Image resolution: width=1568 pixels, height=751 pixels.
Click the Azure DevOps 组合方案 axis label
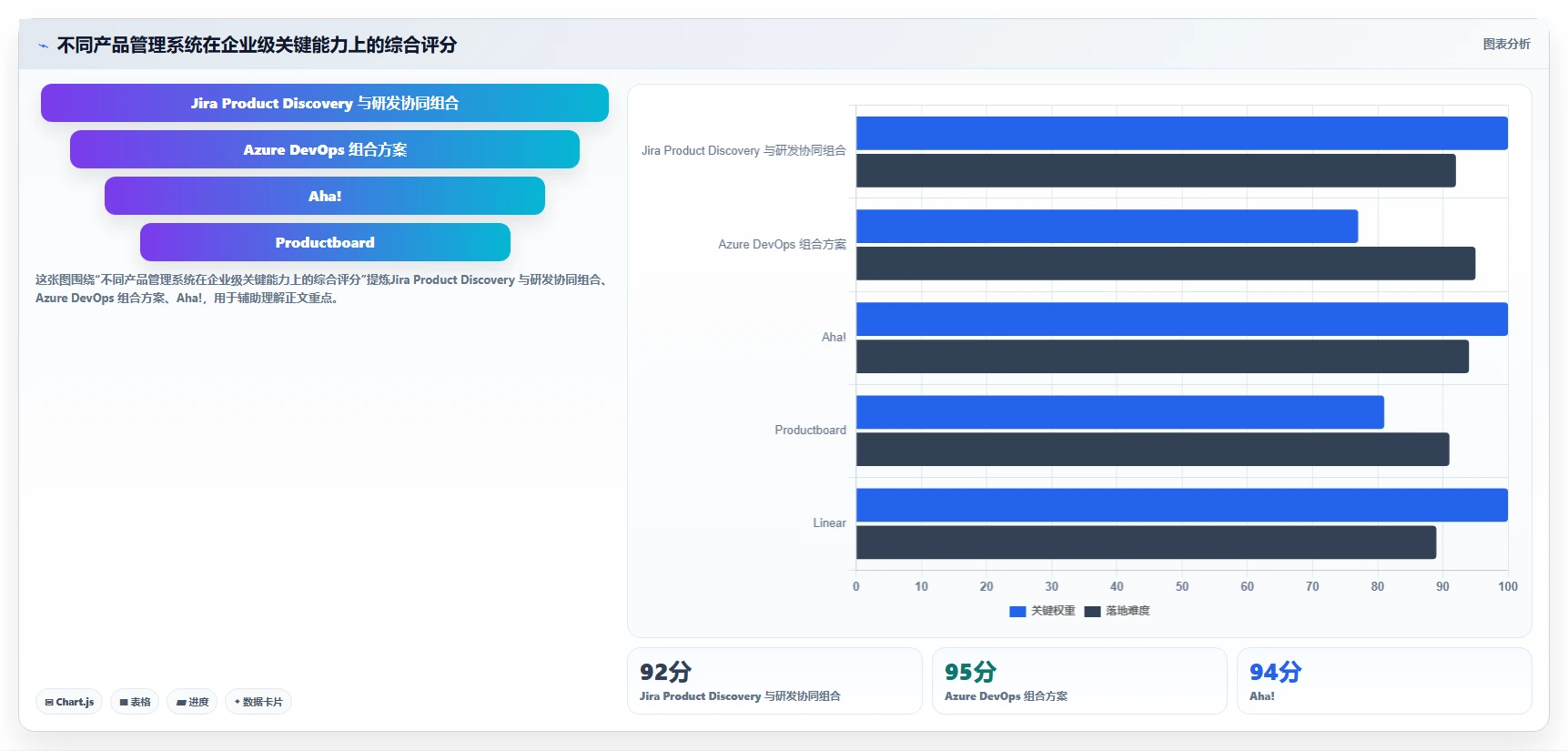pyautogui.click(x=782, y=244)
